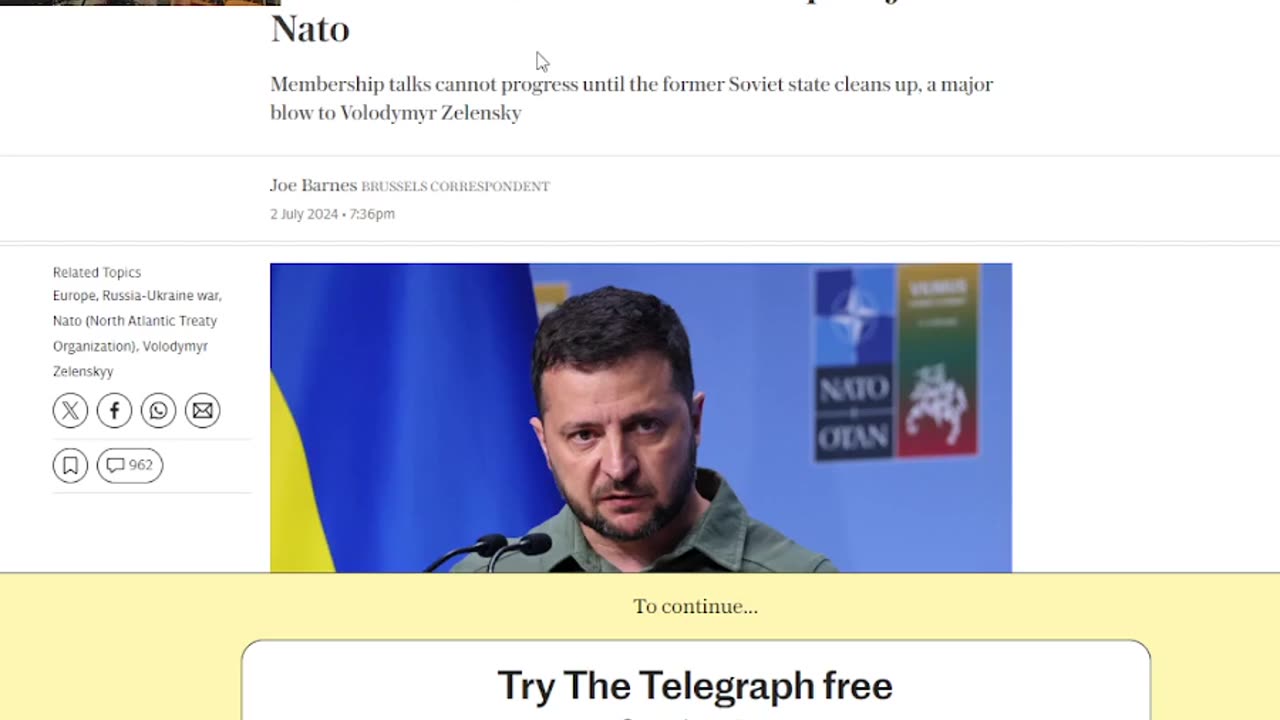Click the article headline word Nato
This screenshot has height=720, width=1280.
coord(310,29)
